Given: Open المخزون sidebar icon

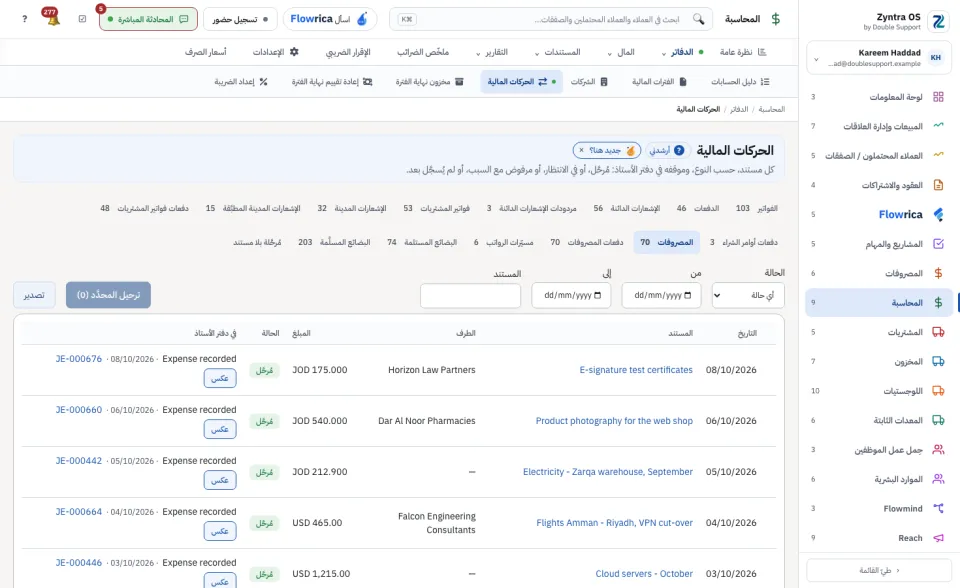Looking at the screenshot, I should click(x=938, y=361).
